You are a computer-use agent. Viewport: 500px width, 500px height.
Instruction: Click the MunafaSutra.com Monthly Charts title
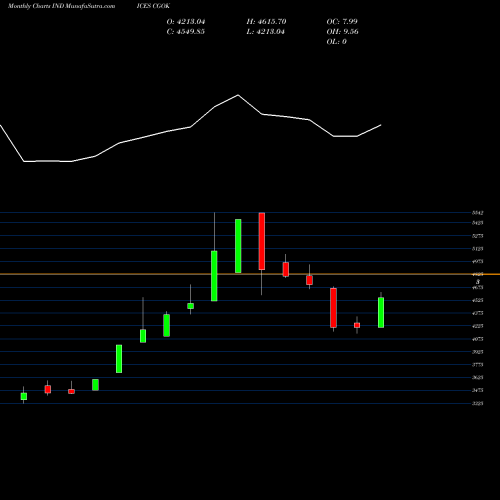coord(61,6)
